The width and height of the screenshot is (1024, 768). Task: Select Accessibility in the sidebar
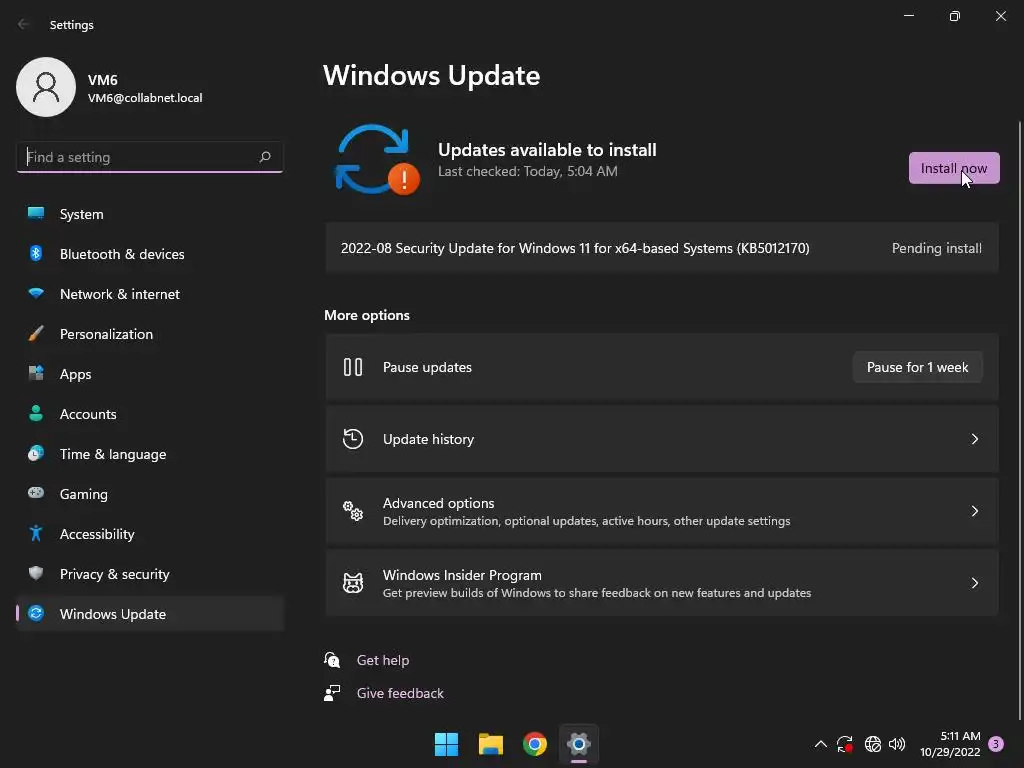[150, 534]
